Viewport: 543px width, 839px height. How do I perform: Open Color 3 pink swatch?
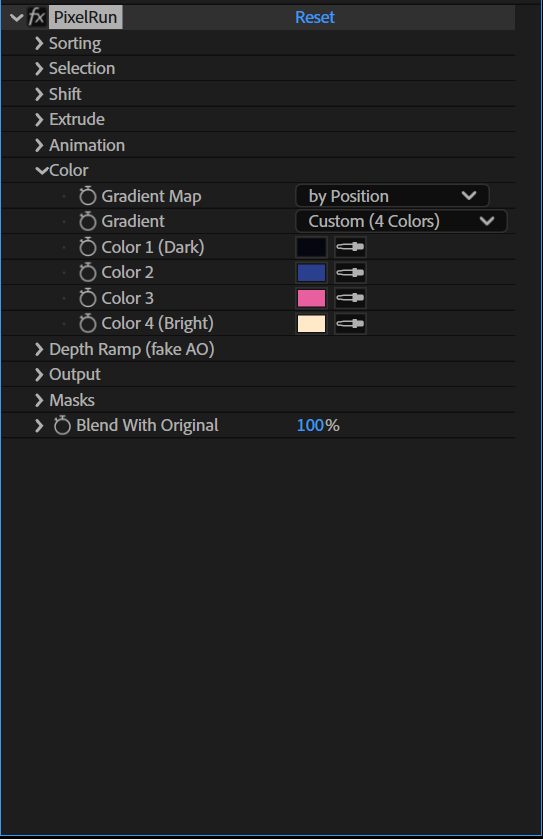point(311,298)
